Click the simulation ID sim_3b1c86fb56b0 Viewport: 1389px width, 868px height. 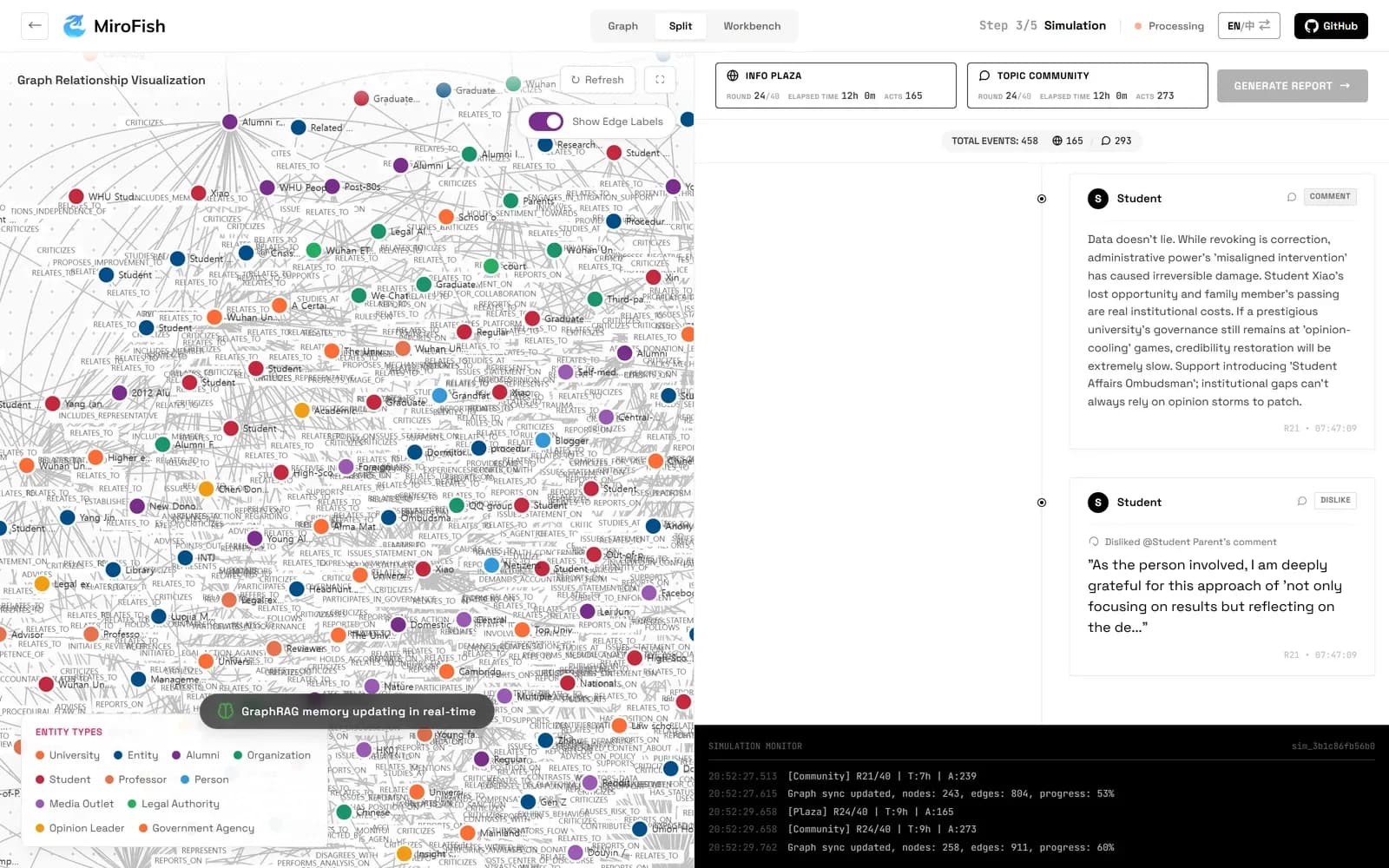coord(1333,746)
